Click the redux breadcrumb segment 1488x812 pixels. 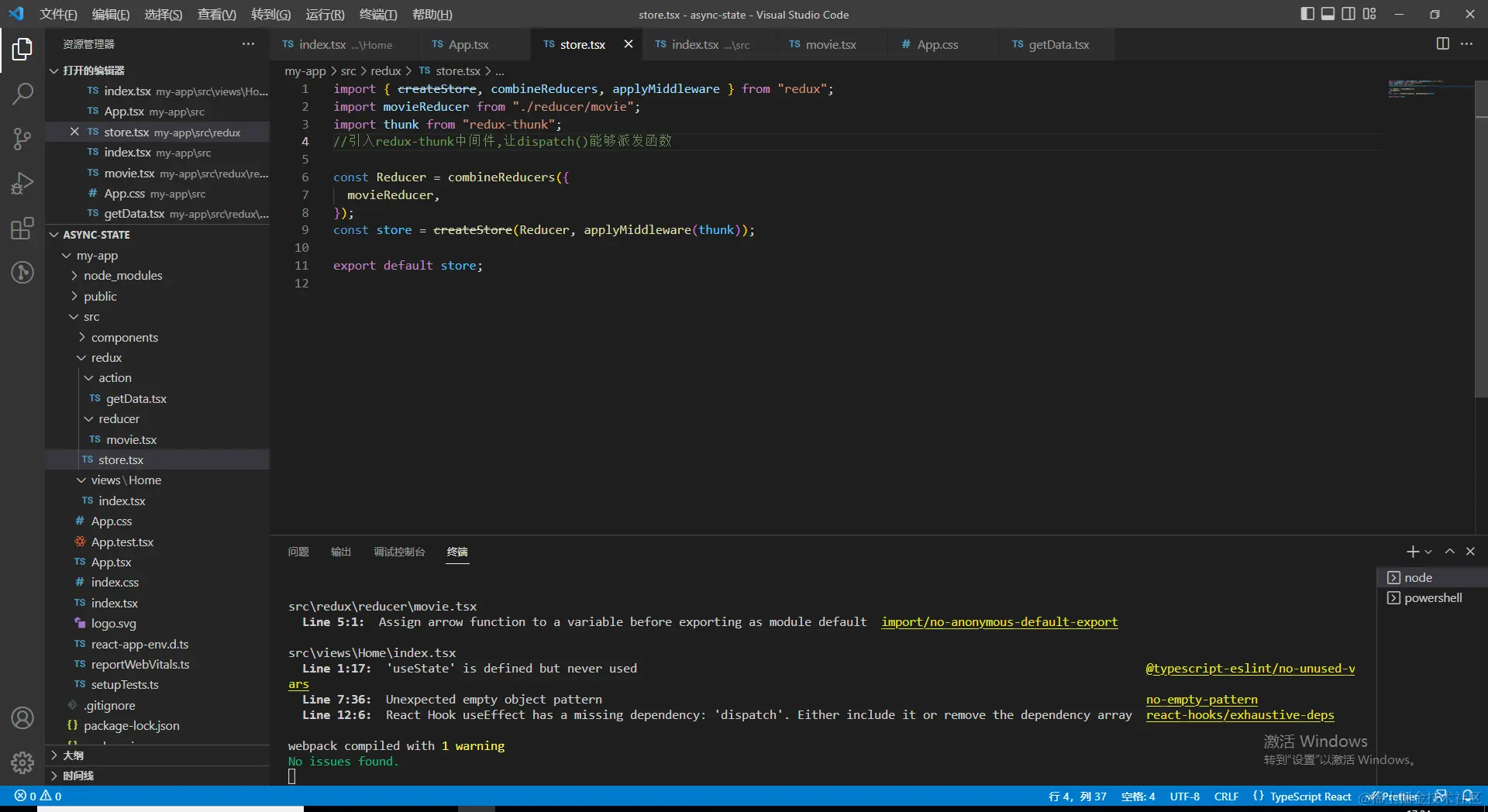[x=385, y=71]
